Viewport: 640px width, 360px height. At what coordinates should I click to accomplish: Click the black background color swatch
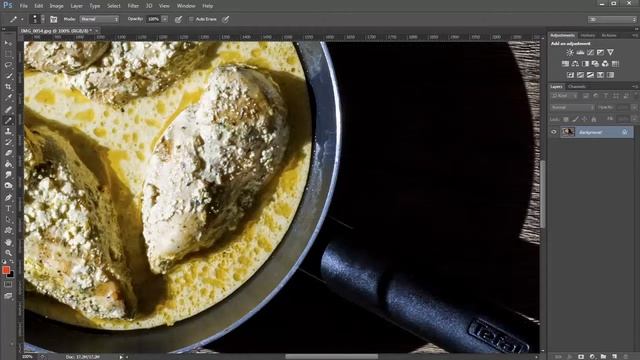tap(11, 275)
